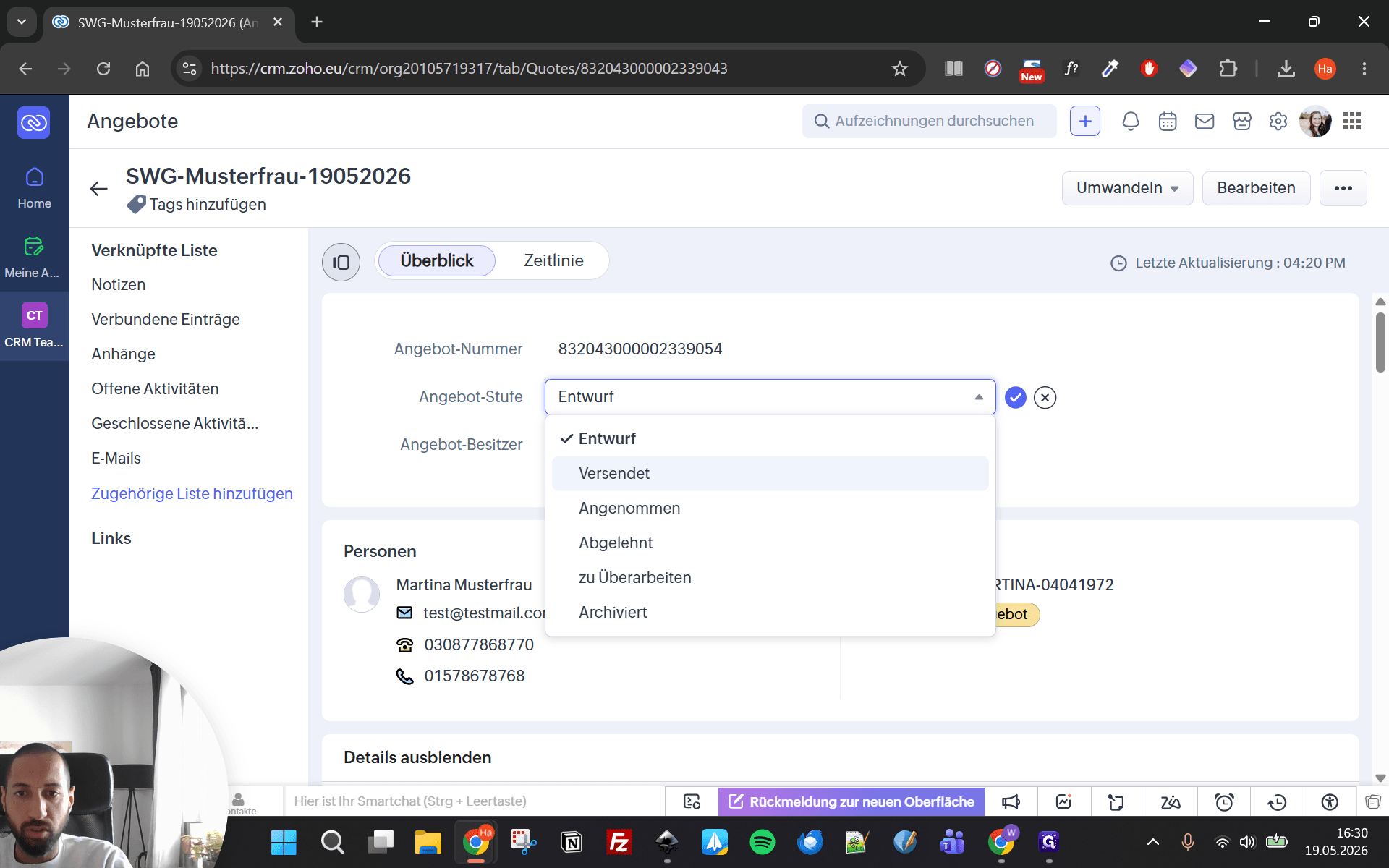Toggle the sidebar panel icon next to Überblick
Image resolution: width=1389 pixels, height=868 pixels.
click(x=341, y=262)
